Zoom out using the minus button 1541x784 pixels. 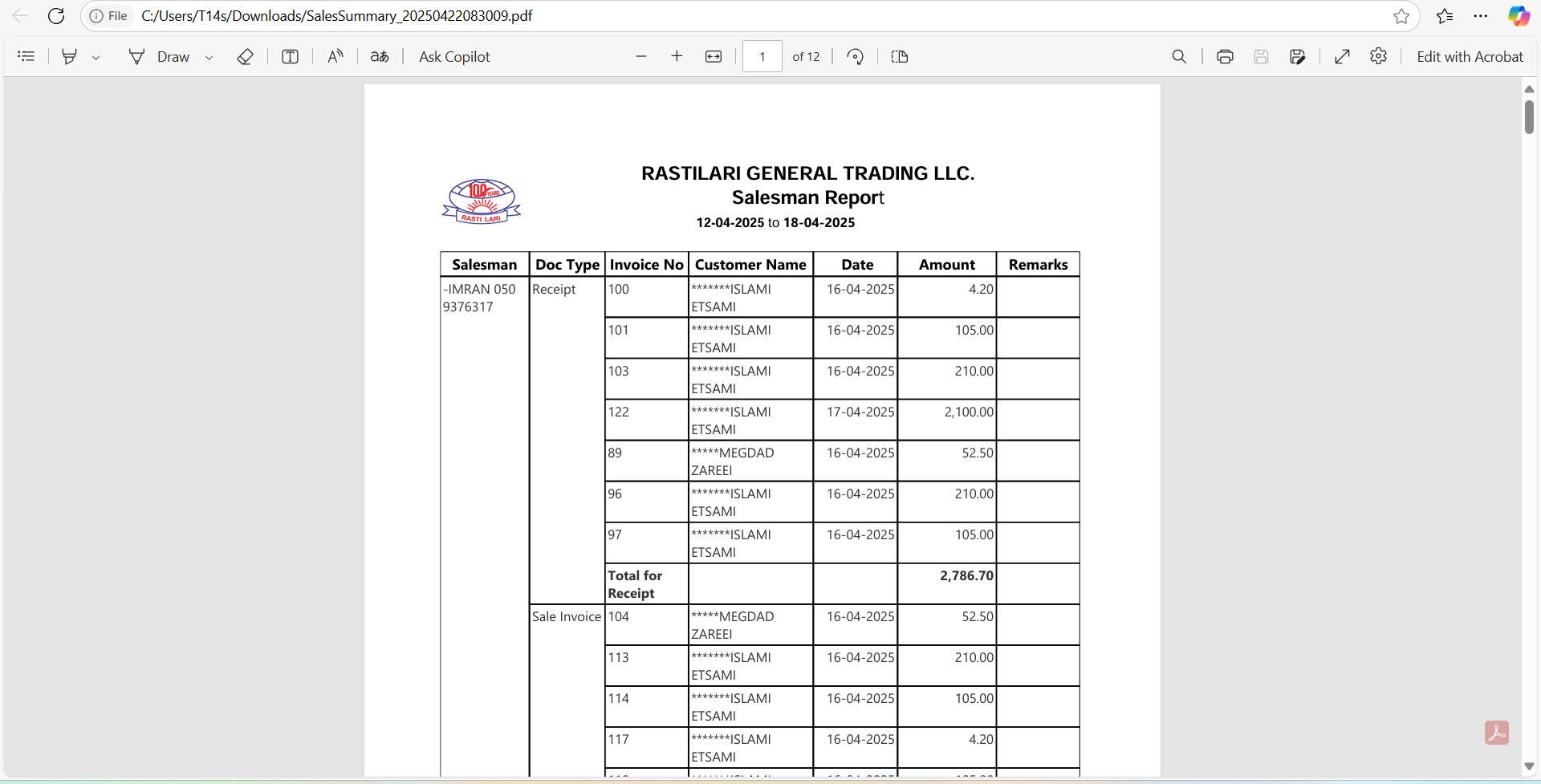(640, 56)
